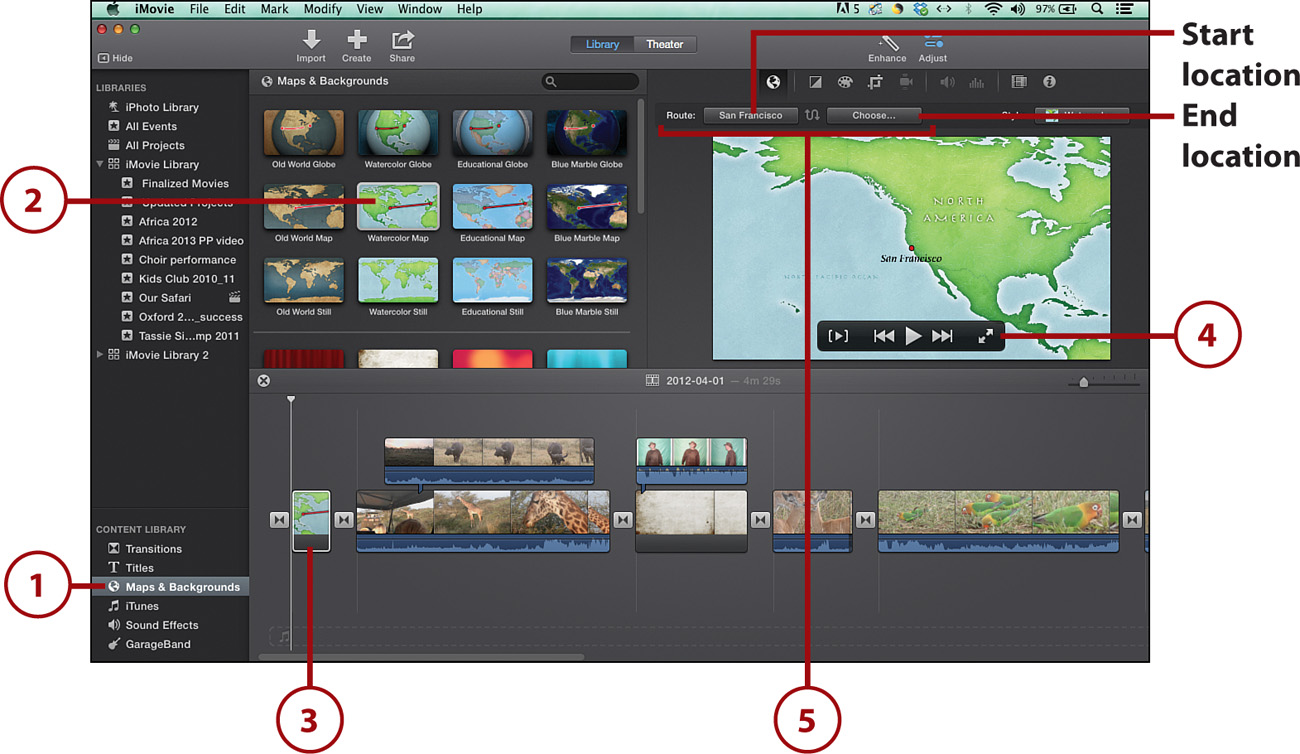Close the timeline with the X button

click(263, 381)
